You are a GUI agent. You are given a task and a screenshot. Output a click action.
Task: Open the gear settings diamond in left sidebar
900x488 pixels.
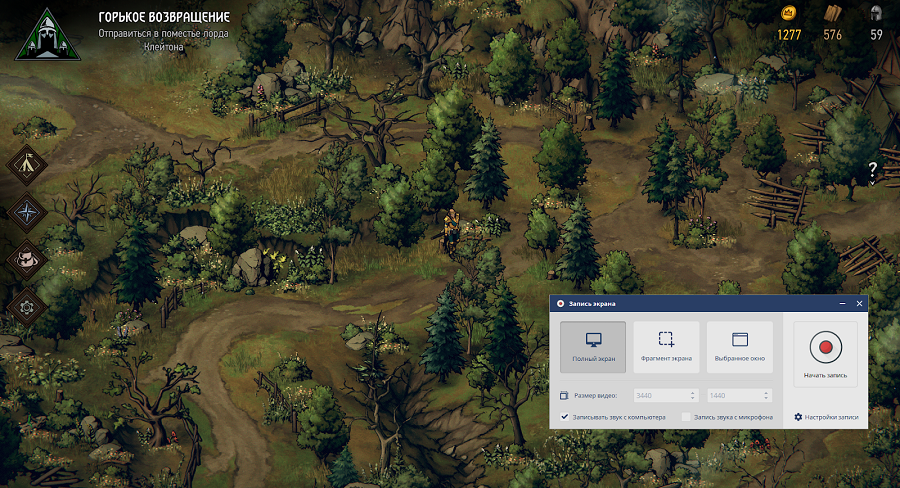[x=27, y=306]
